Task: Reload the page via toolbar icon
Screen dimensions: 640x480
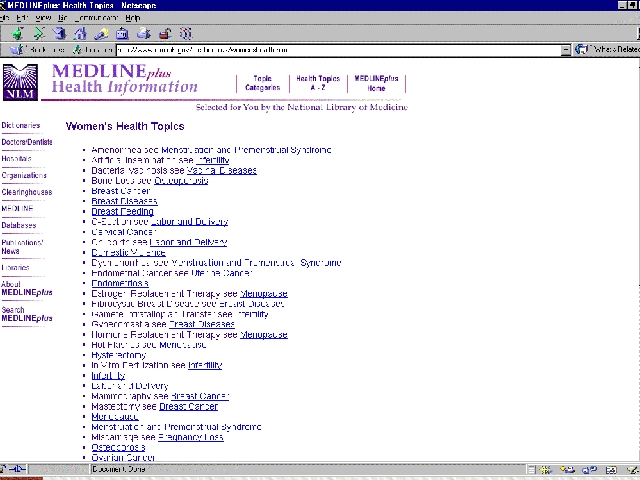Action: (61, 33)
